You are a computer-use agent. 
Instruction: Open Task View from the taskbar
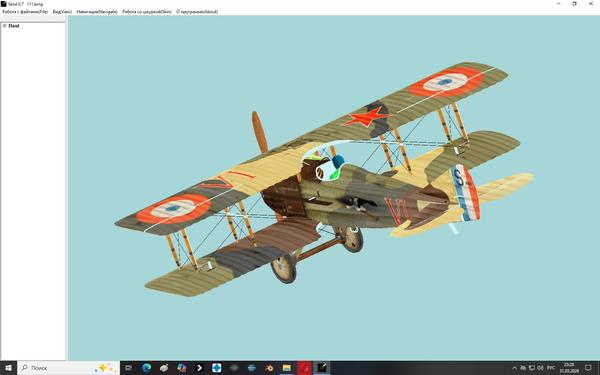pyautogui.click(x=129, y=368)
